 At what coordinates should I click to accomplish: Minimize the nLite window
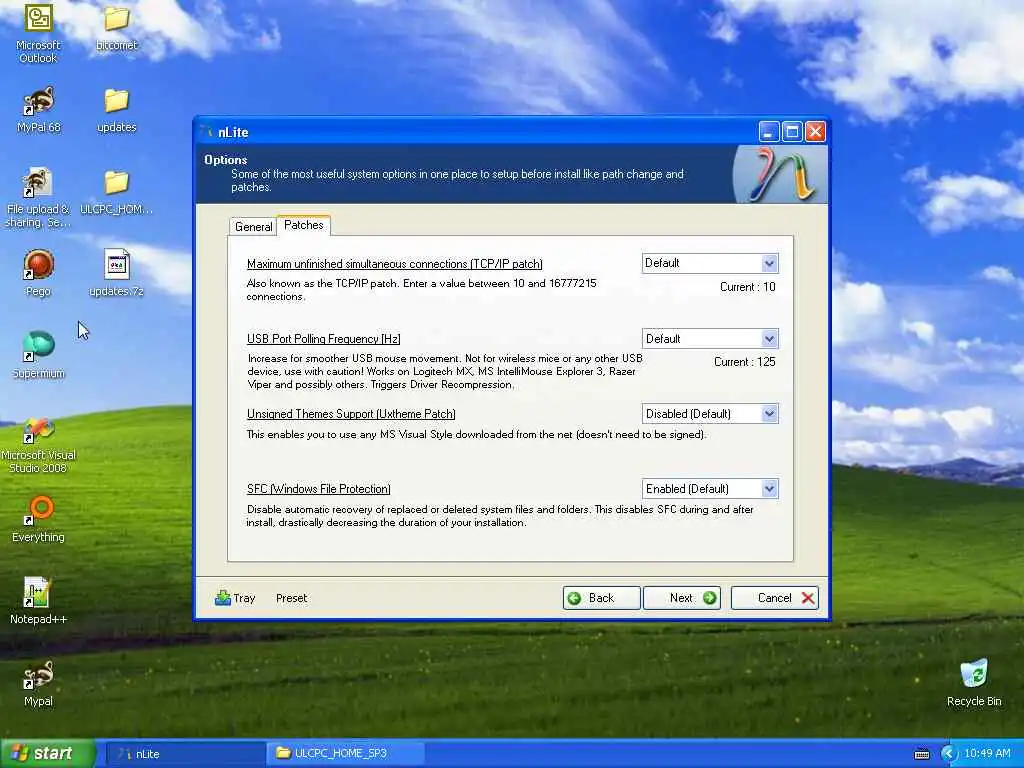pos(769,132)
